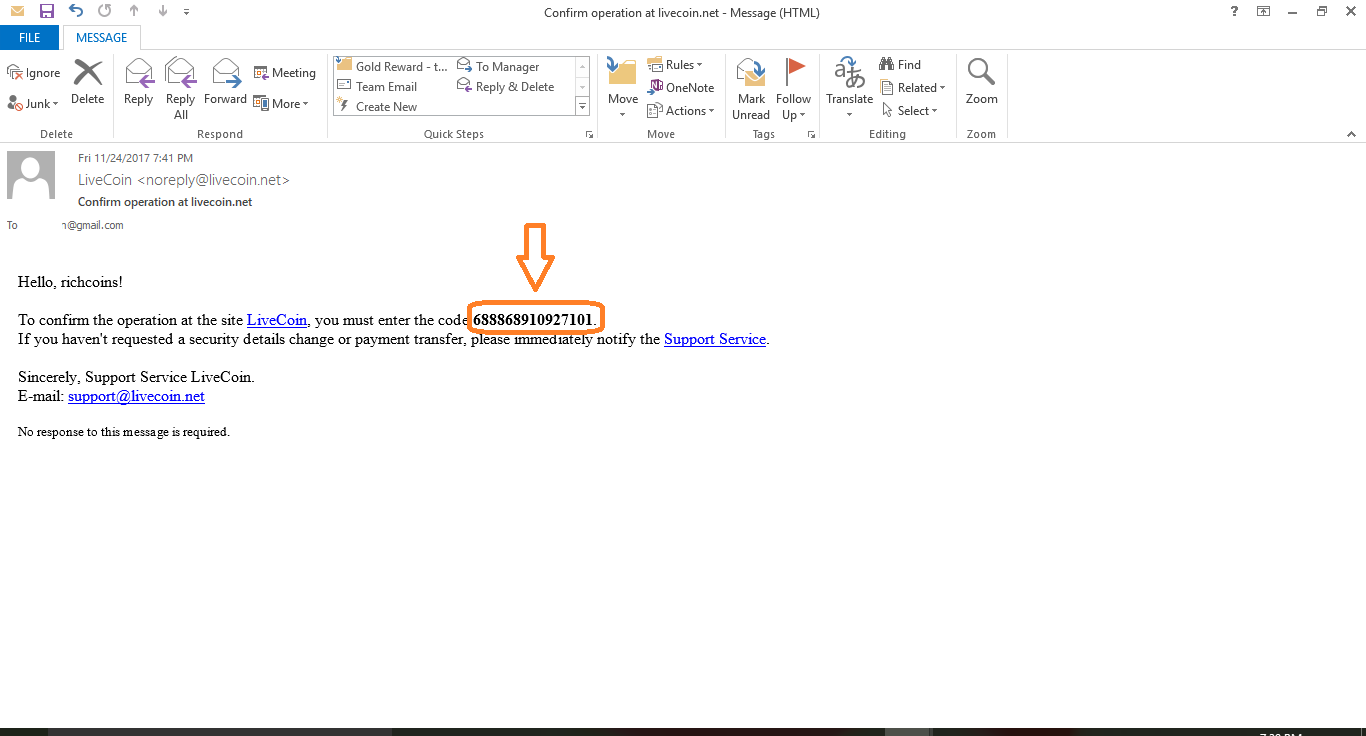Screen dimensions: 1366x736
Task: Open the FILE tab
Action: click(30, 38)
